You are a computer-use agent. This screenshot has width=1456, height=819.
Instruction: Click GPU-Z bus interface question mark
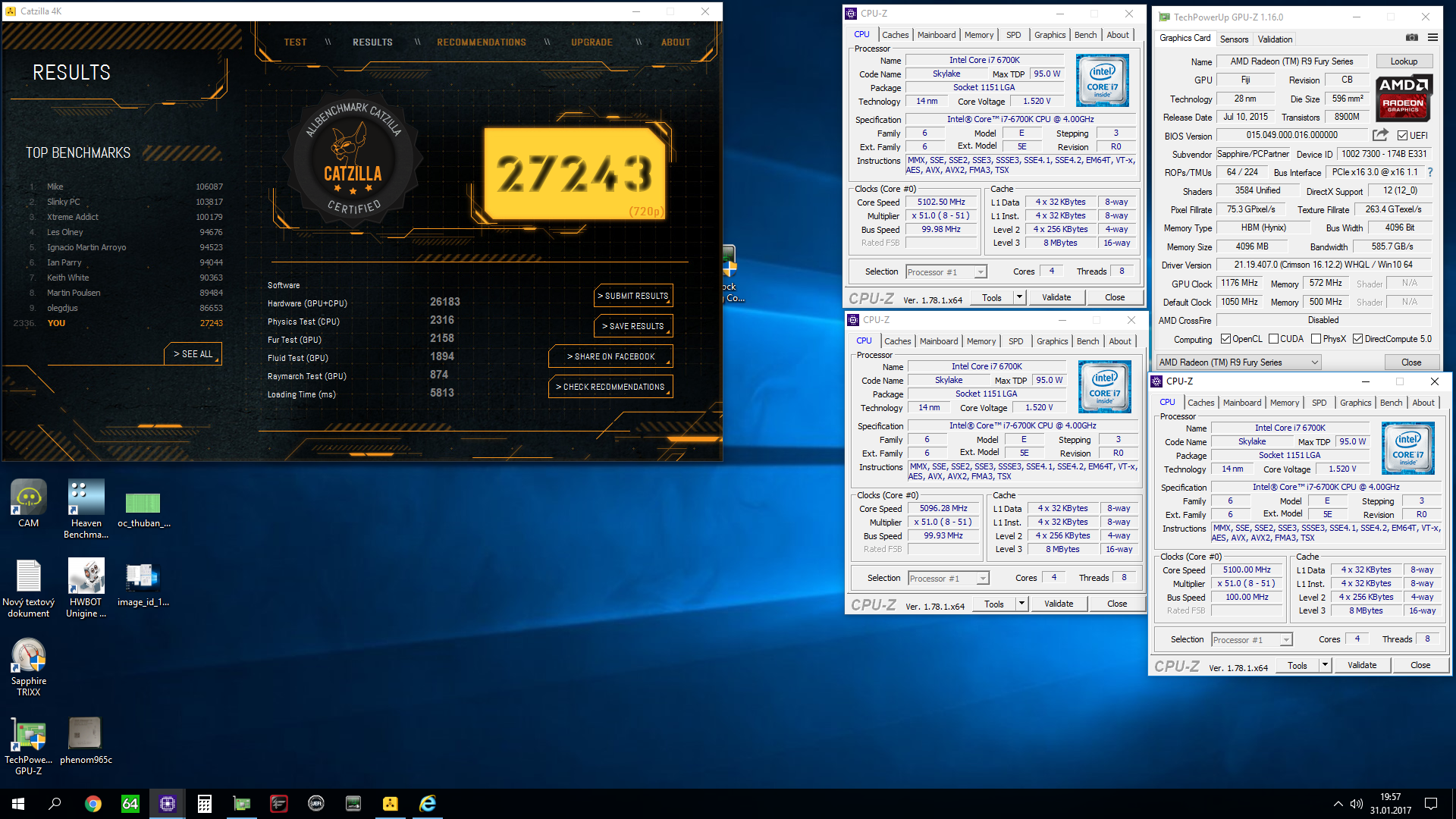1430,172
